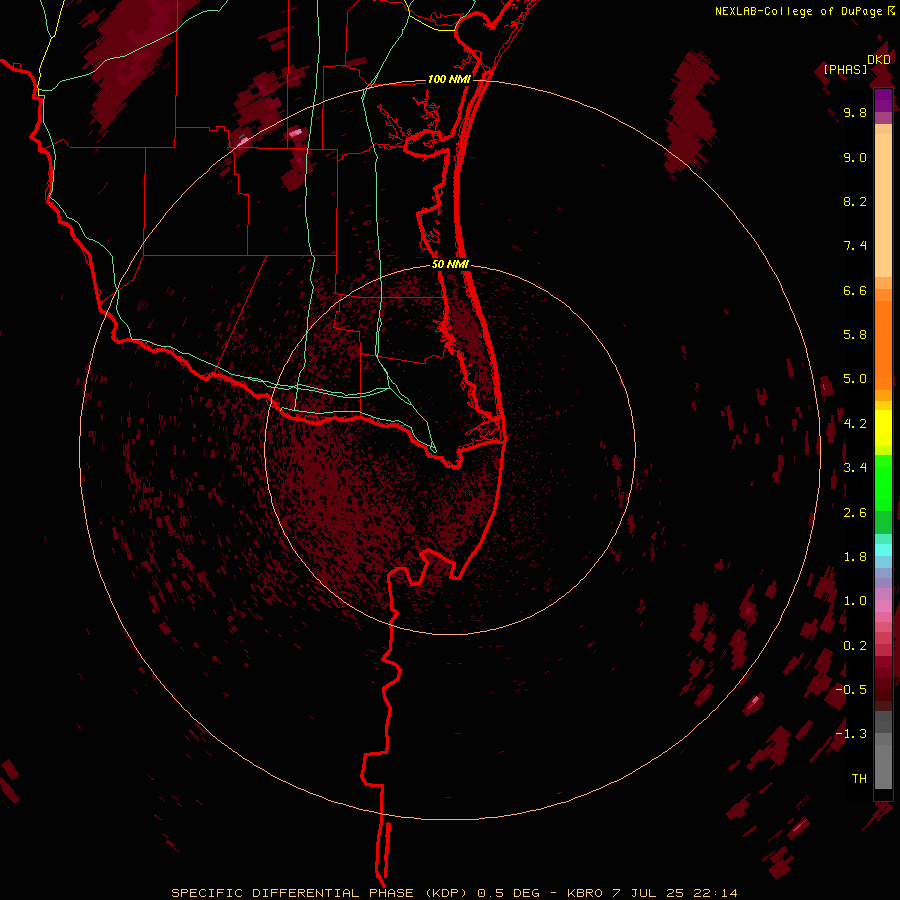
Task: Click the 1.0 scale value
Action: click(x=855, y=601)
